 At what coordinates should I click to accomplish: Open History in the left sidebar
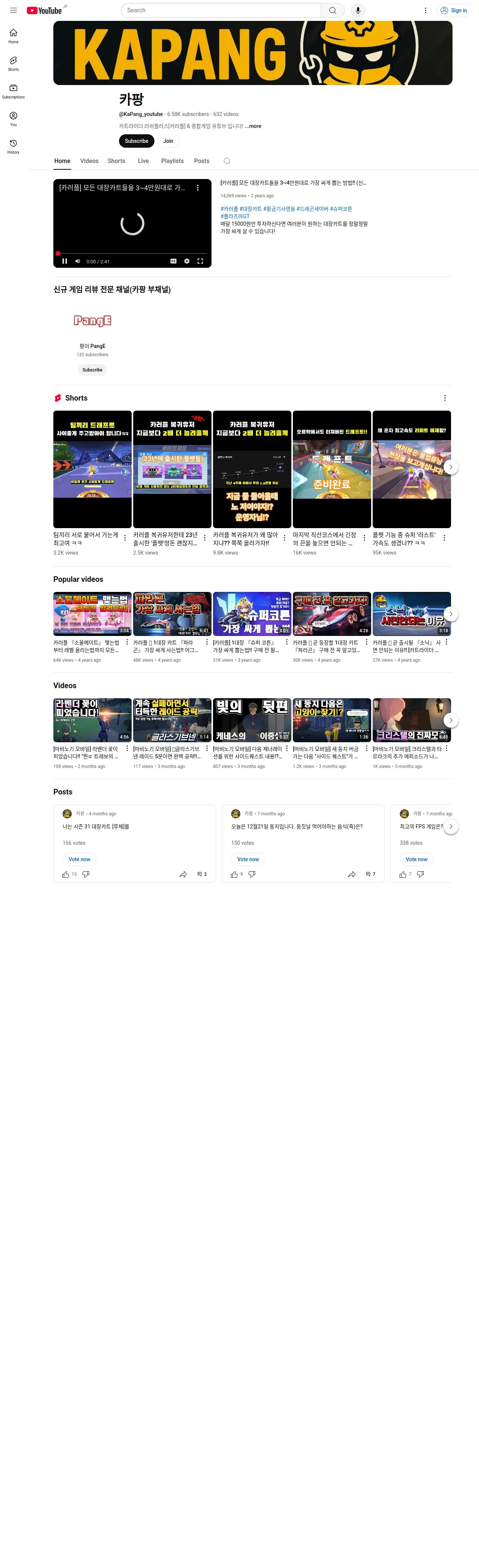13,146
